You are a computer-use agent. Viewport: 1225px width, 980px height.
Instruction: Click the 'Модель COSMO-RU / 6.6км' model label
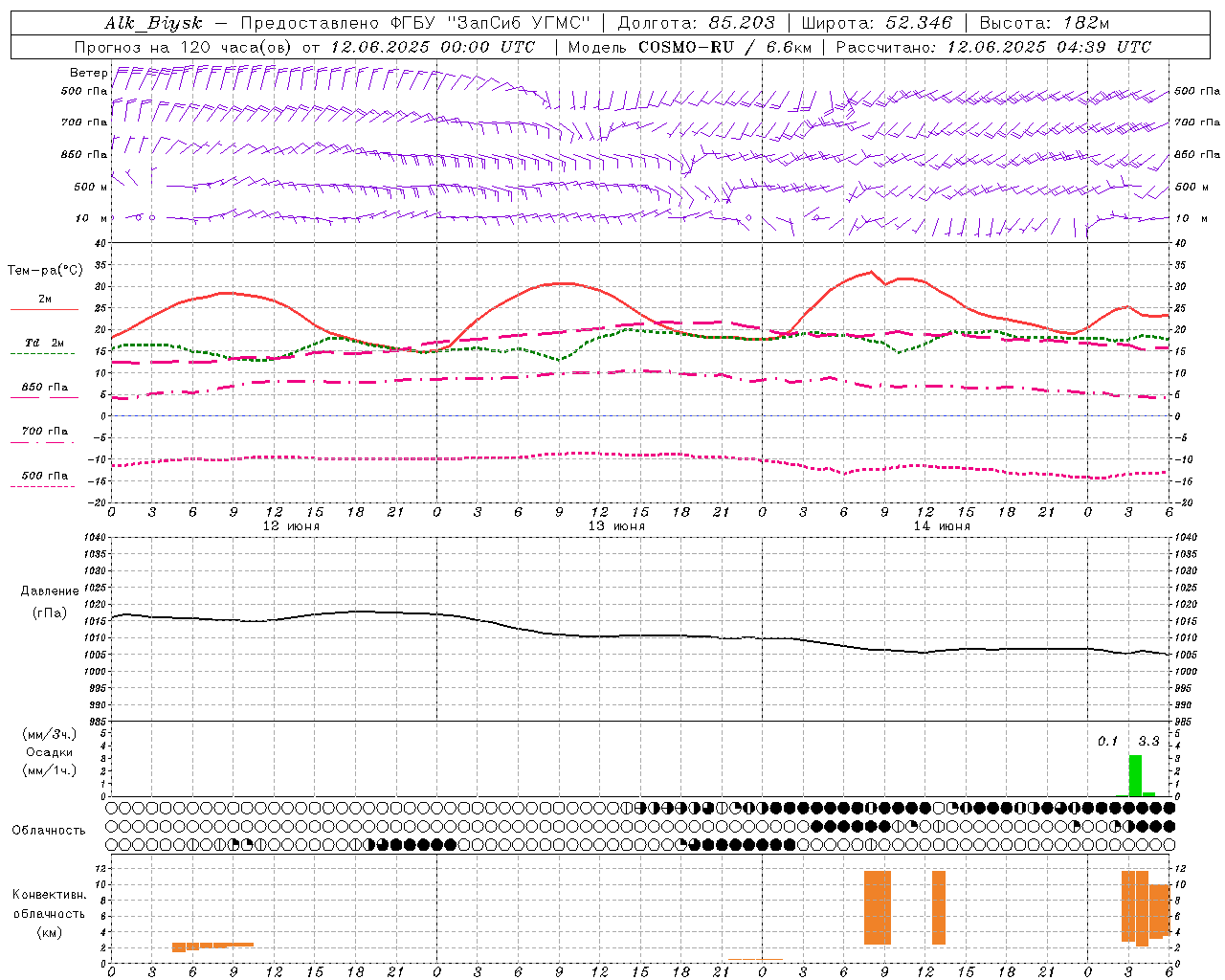point(689,47)
